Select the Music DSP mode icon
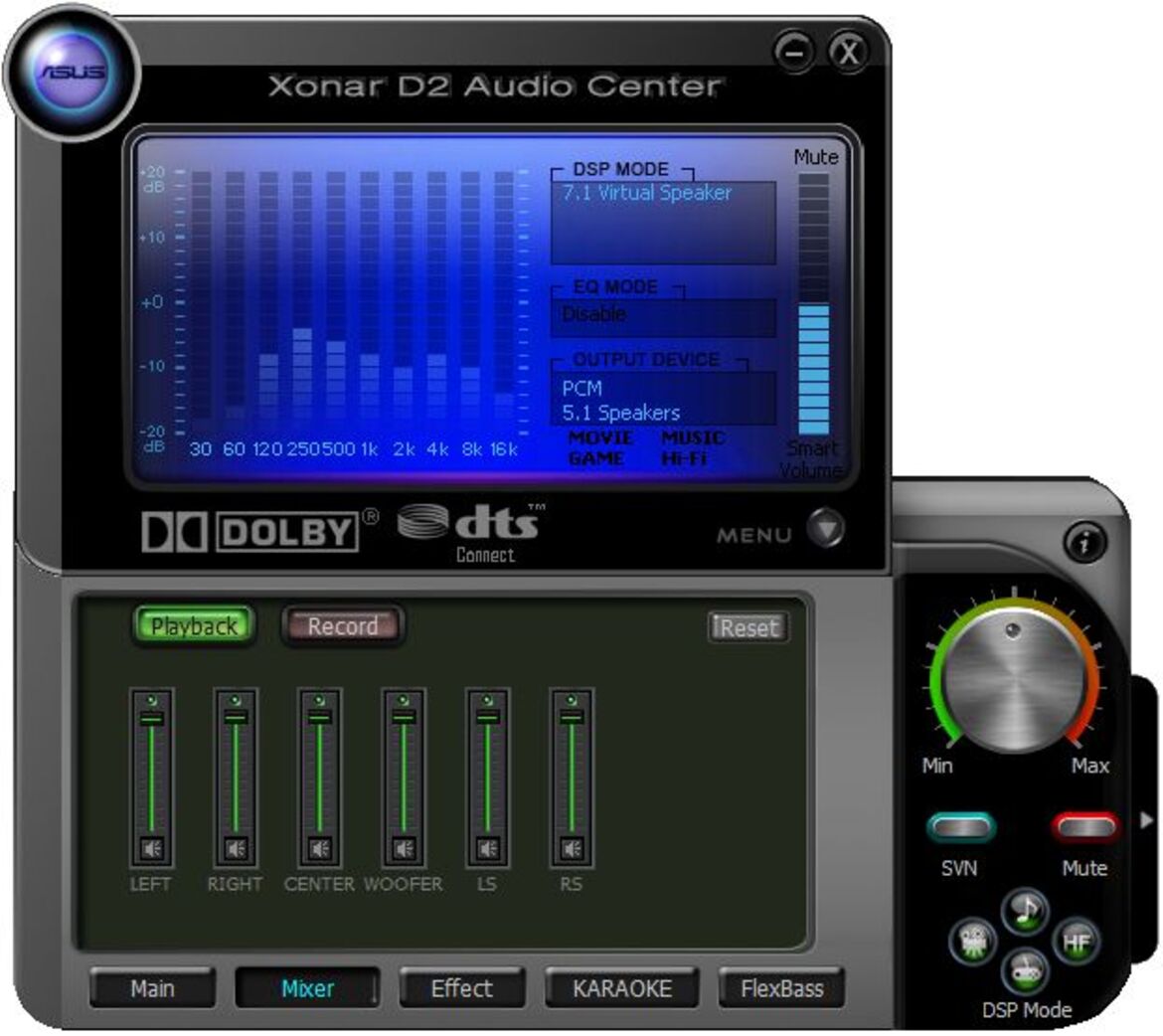The width and height of the screenshot is (1163, 1036). tap(1025, 910)
